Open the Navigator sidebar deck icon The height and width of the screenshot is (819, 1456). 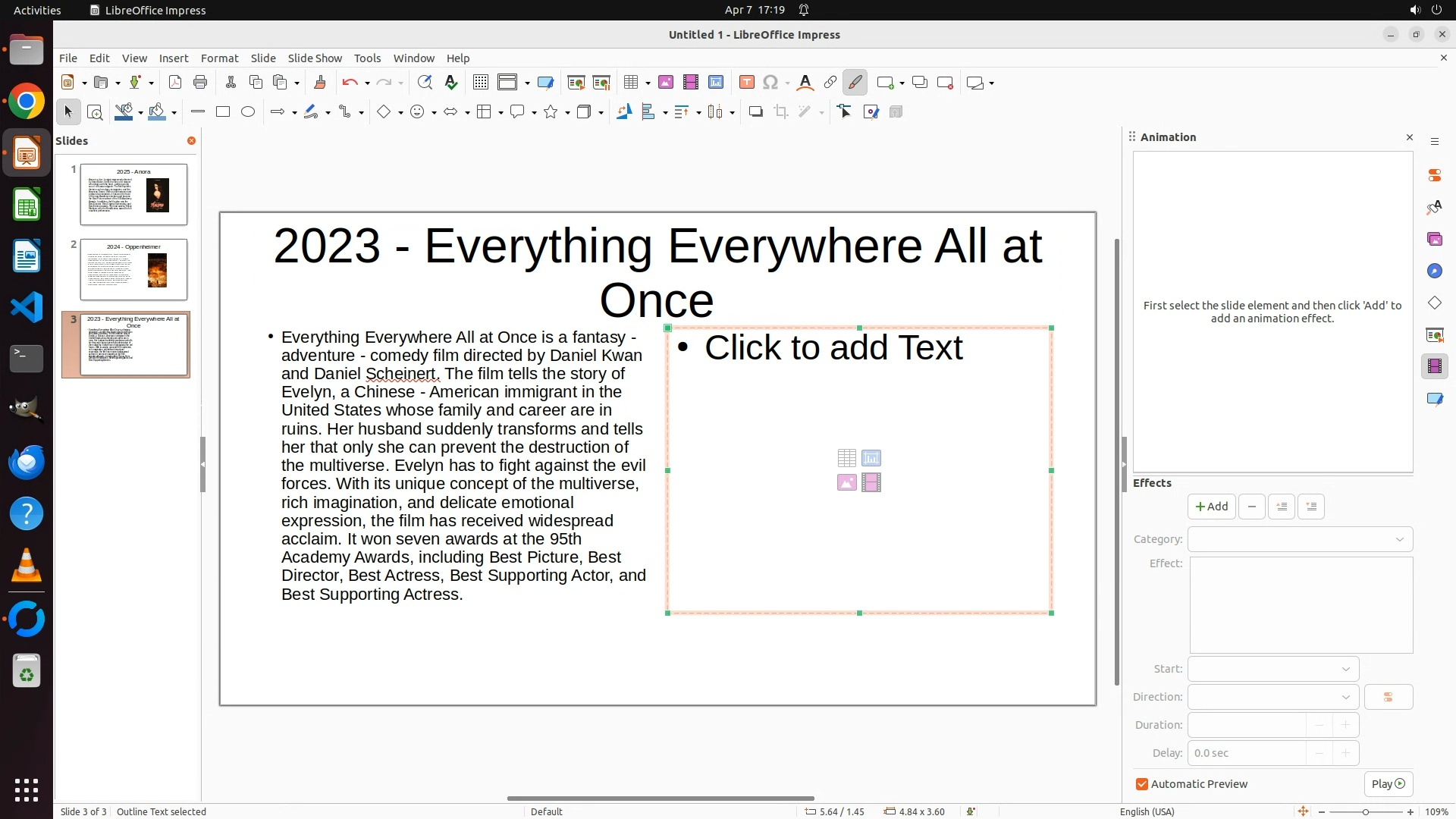(1434, 271)
